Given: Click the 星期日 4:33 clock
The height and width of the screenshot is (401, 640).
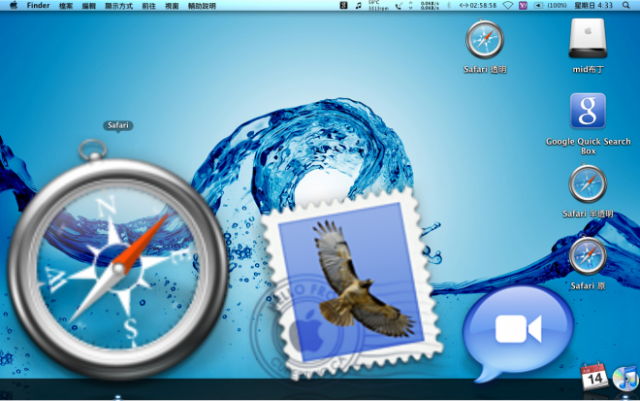Looking at the screenshot, I should coord(593,5).
